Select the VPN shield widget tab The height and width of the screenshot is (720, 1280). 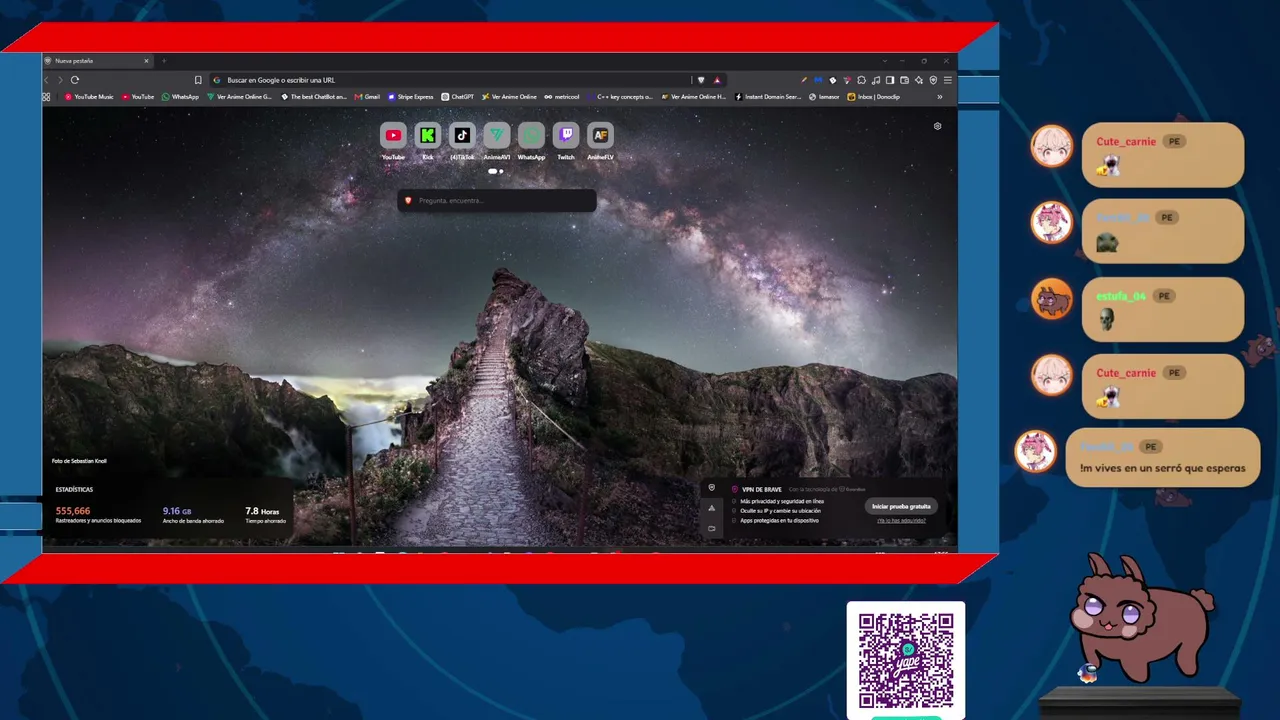(712, 488)
